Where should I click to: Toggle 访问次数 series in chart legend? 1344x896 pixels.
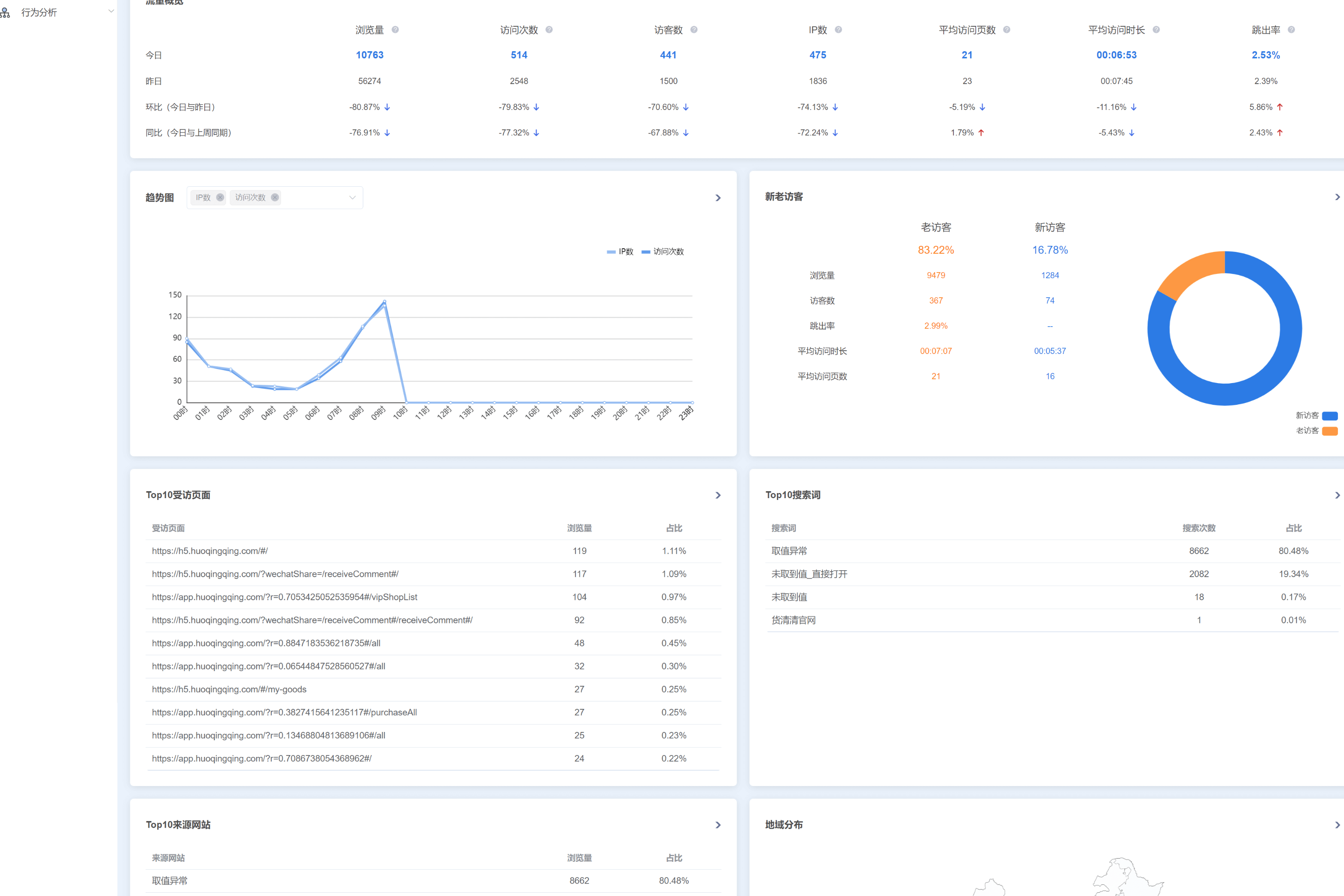pyautogui.click(x=662, y=251)
